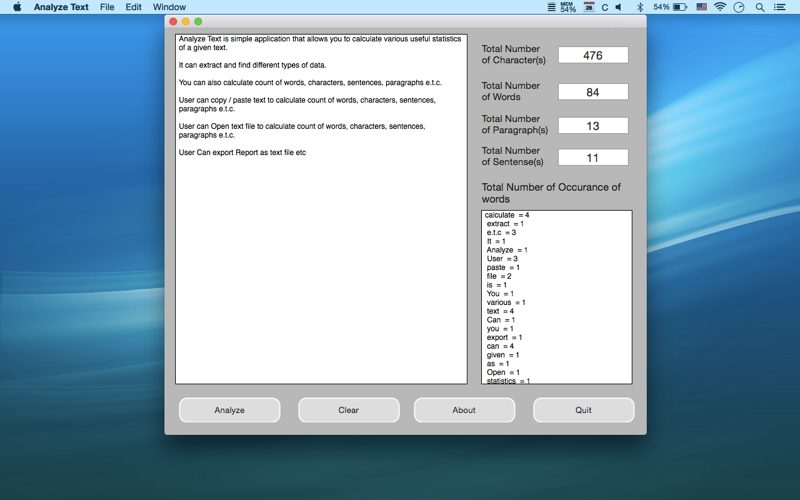
Task: Open the File menu
Action: click(107, 7)
